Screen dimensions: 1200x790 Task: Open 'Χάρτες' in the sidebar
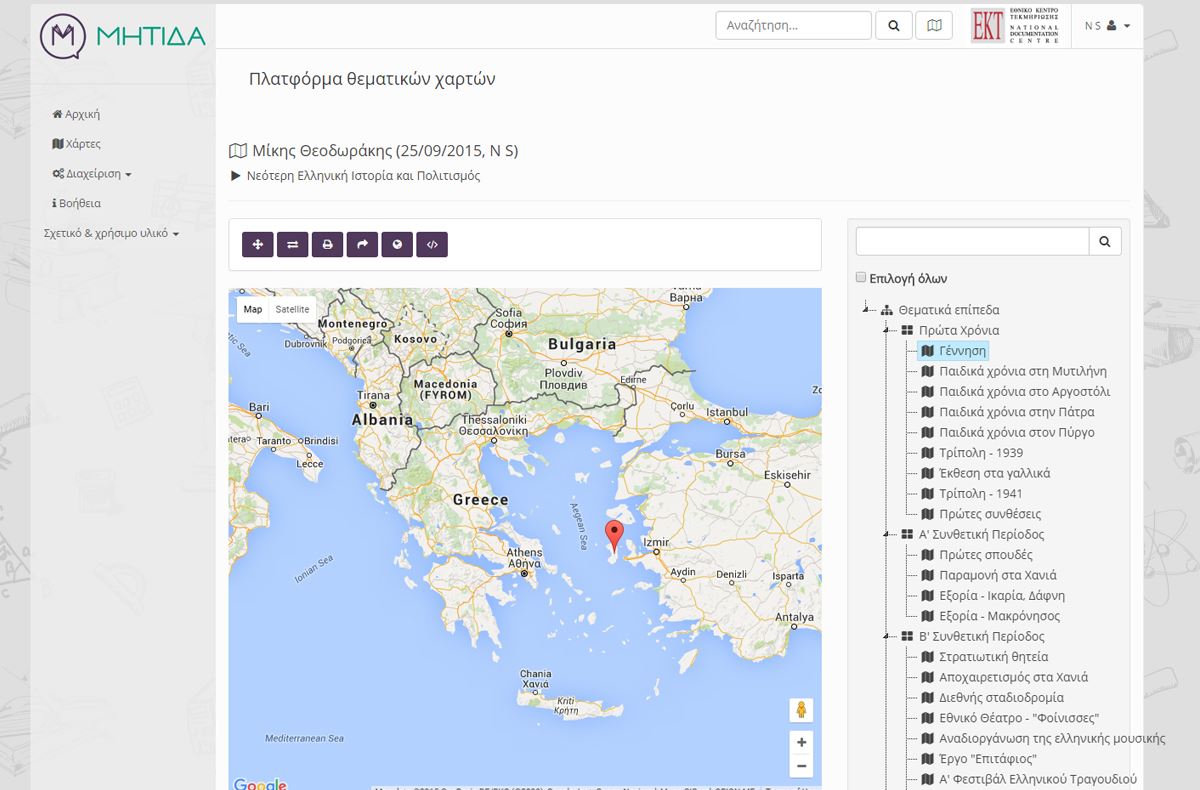(77, 144)
